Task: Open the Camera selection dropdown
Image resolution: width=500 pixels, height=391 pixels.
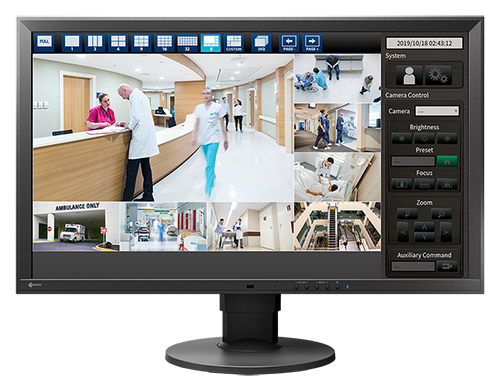Action: click(x=437, y=111)
